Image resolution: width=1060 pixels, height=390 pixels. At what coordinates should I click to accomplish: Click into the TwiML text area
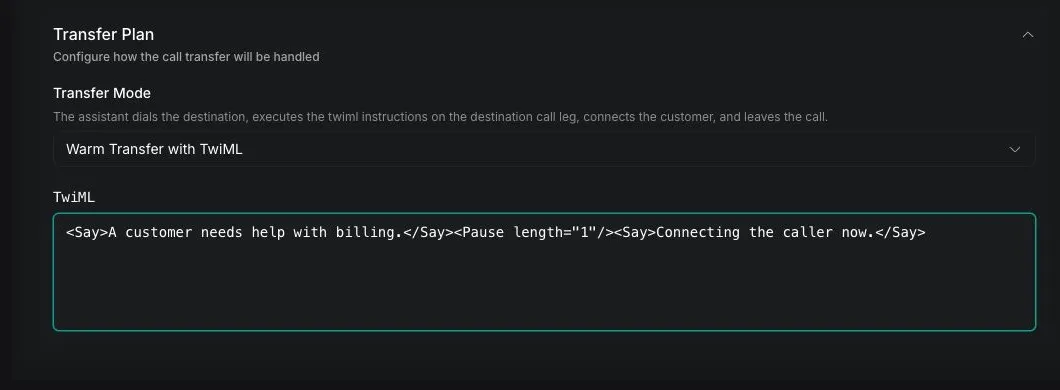click(x=544, y=272)
